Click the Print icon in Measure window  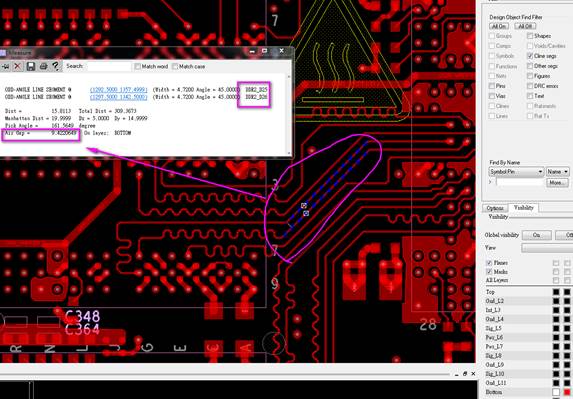pos(43,66)
